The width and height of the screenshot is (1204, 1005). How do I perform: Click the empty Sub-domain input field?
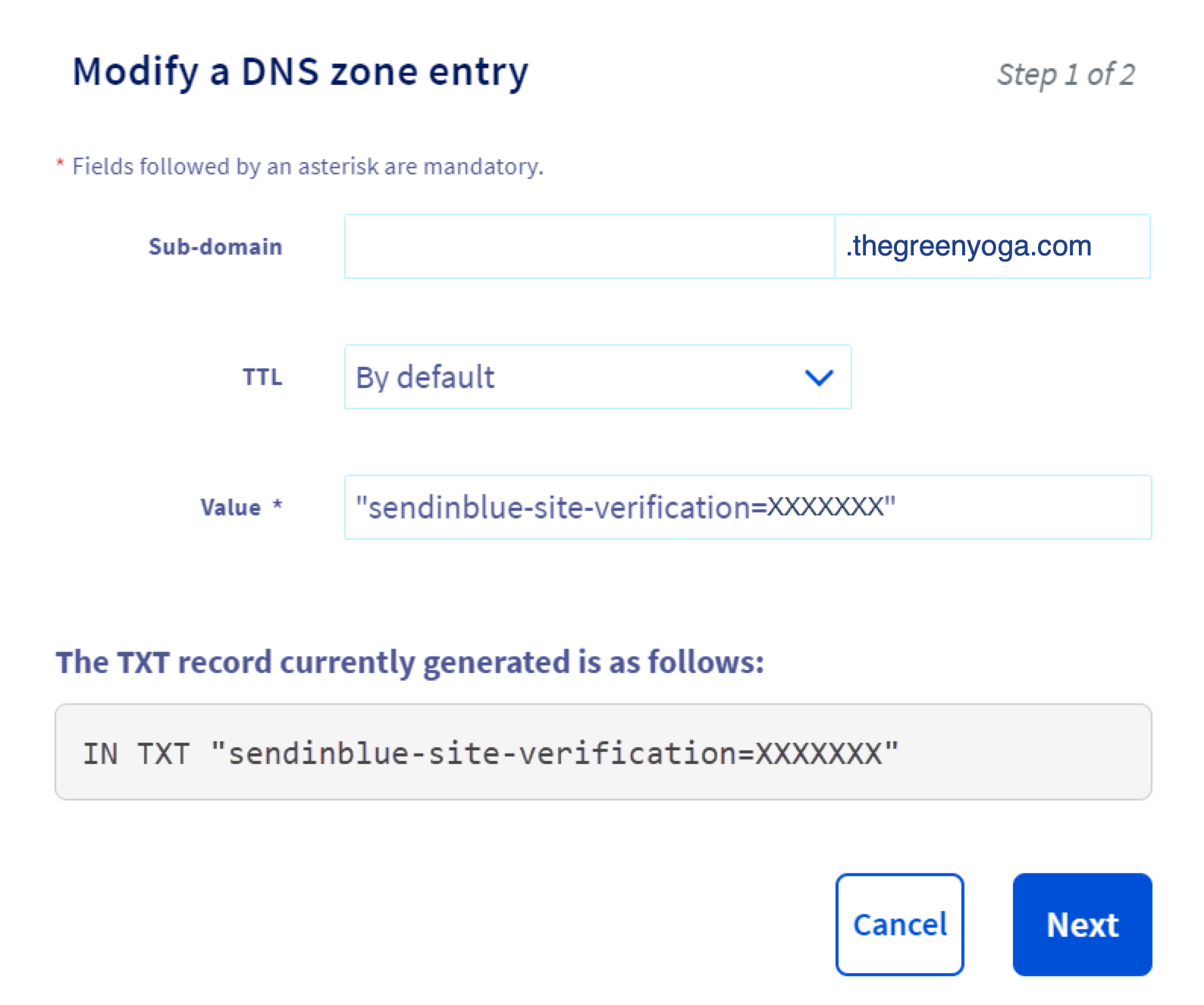coord(589,246)
